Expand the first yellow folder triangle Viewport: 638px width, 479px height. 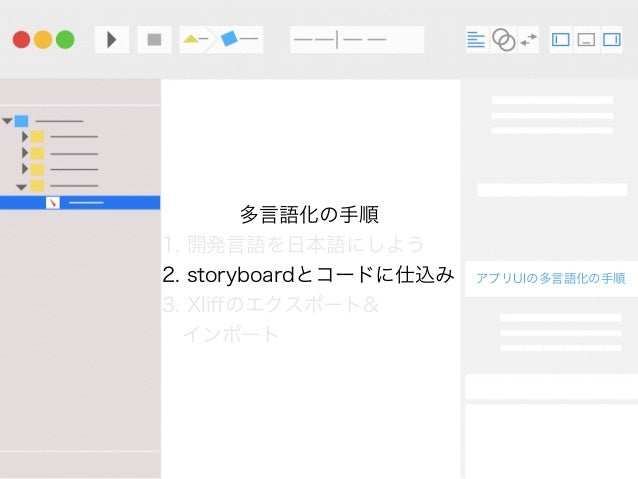(25, 137)
